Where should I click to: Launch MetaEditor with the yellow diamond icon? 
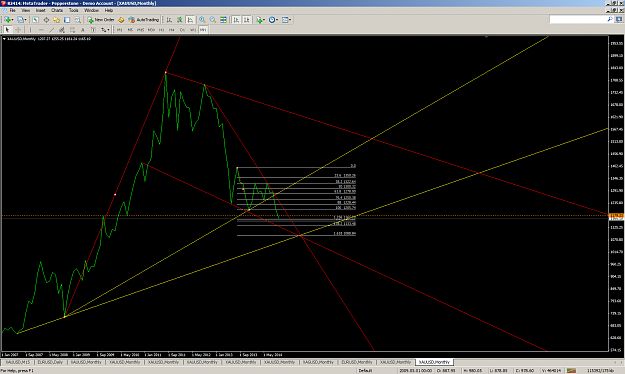click(x=121, y=20)
